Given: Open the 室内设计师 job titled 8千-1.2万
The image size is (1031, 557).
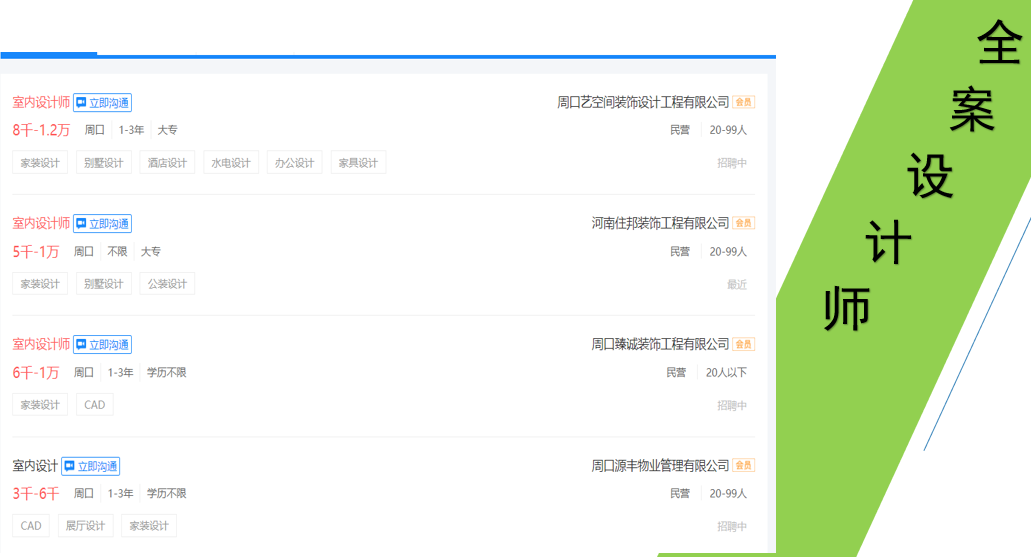Looking at the screenshot, I should pyautogui.click(x=41, y=102).
